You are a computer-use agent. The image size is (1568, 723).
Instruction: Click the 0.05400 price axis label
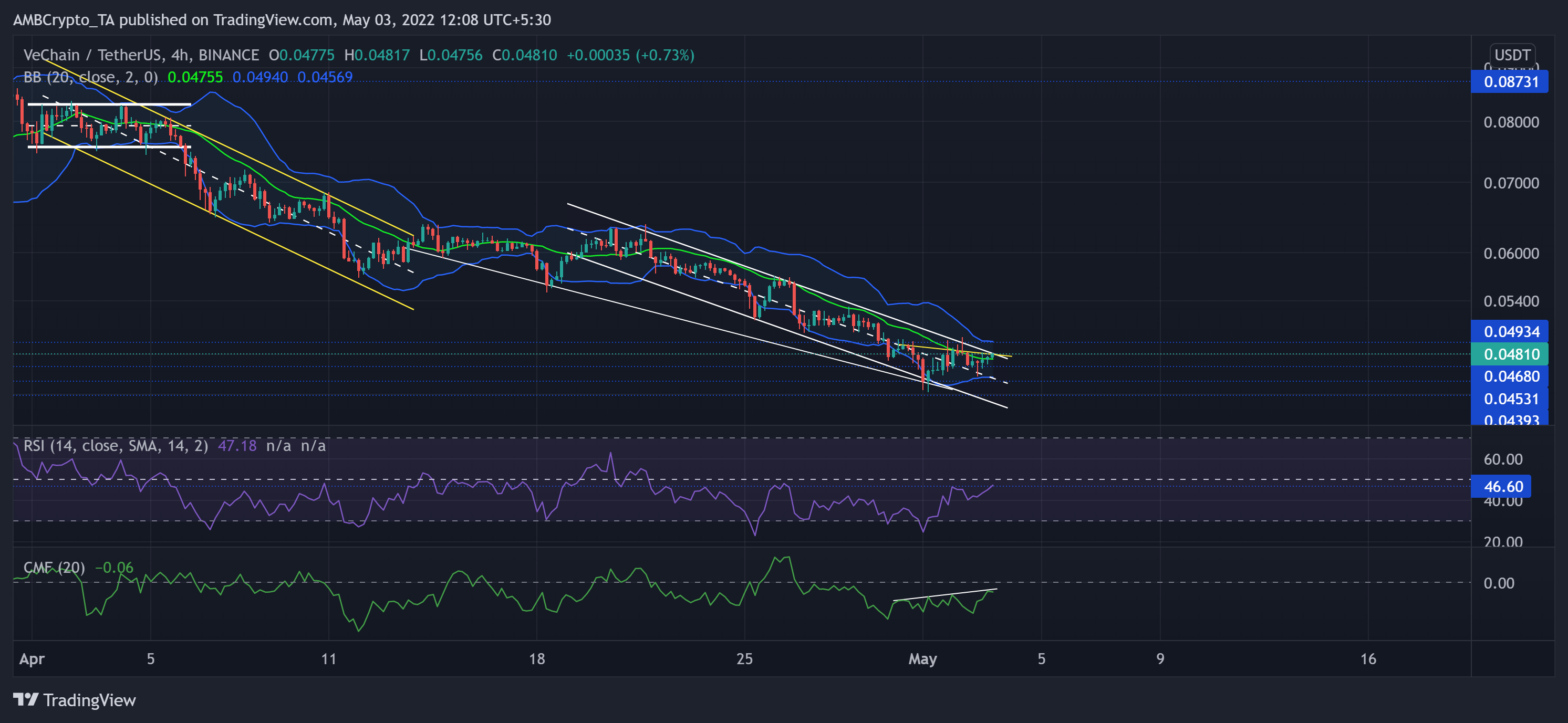(x=1511, y=301)
